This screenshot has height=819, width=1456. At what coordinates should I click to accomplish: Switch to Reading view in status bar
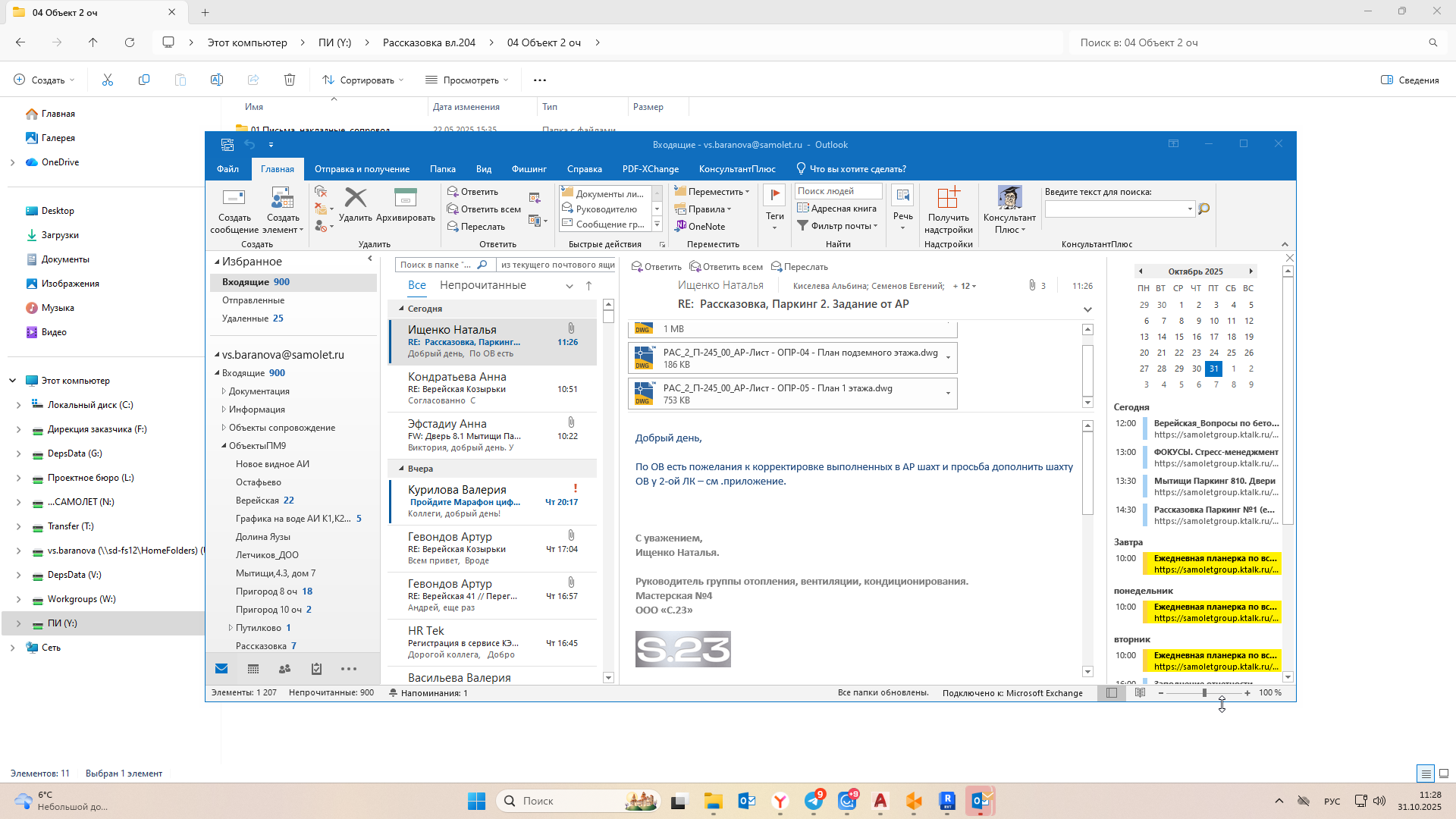(1140, 692)
